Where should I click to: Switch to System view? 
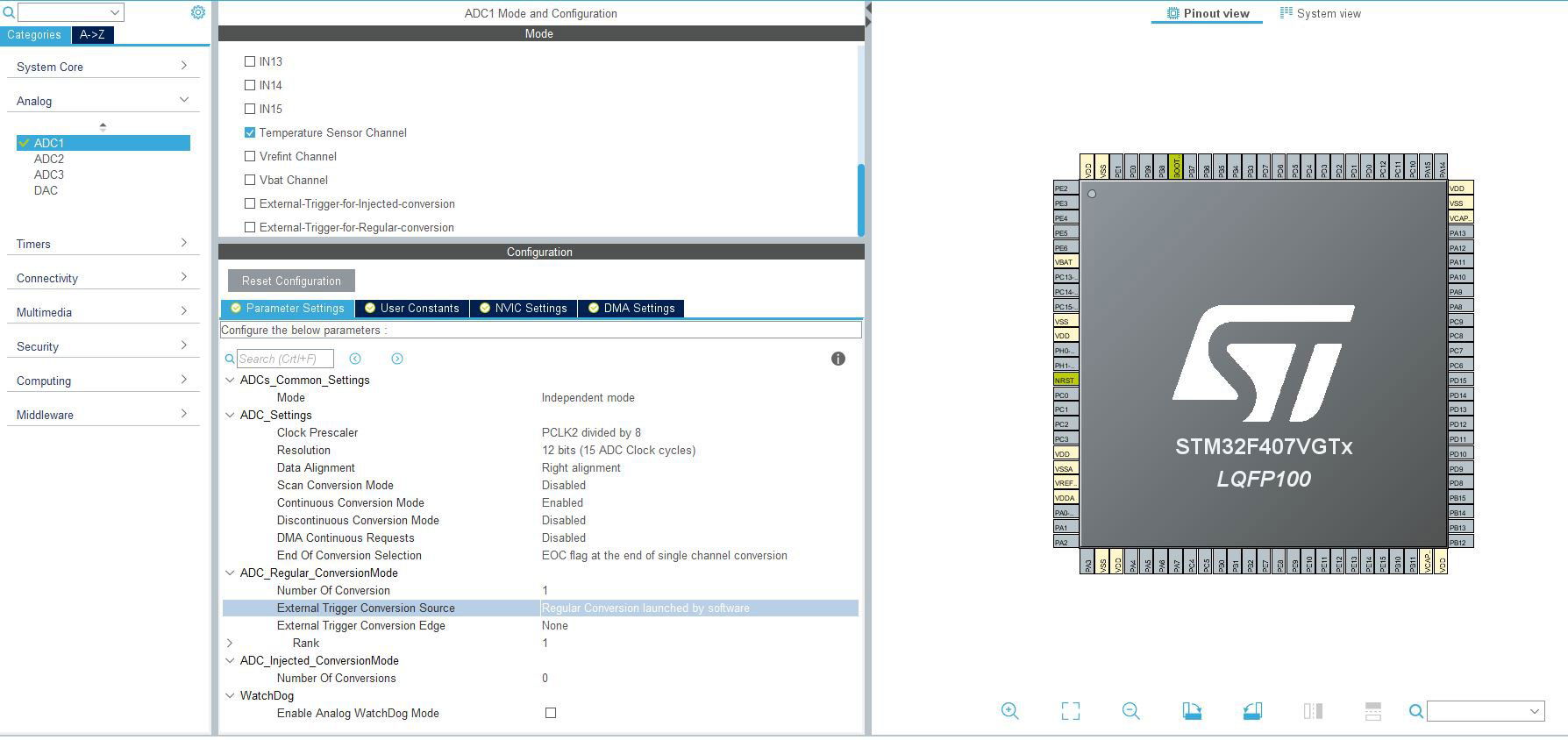tap(1321, 13)
